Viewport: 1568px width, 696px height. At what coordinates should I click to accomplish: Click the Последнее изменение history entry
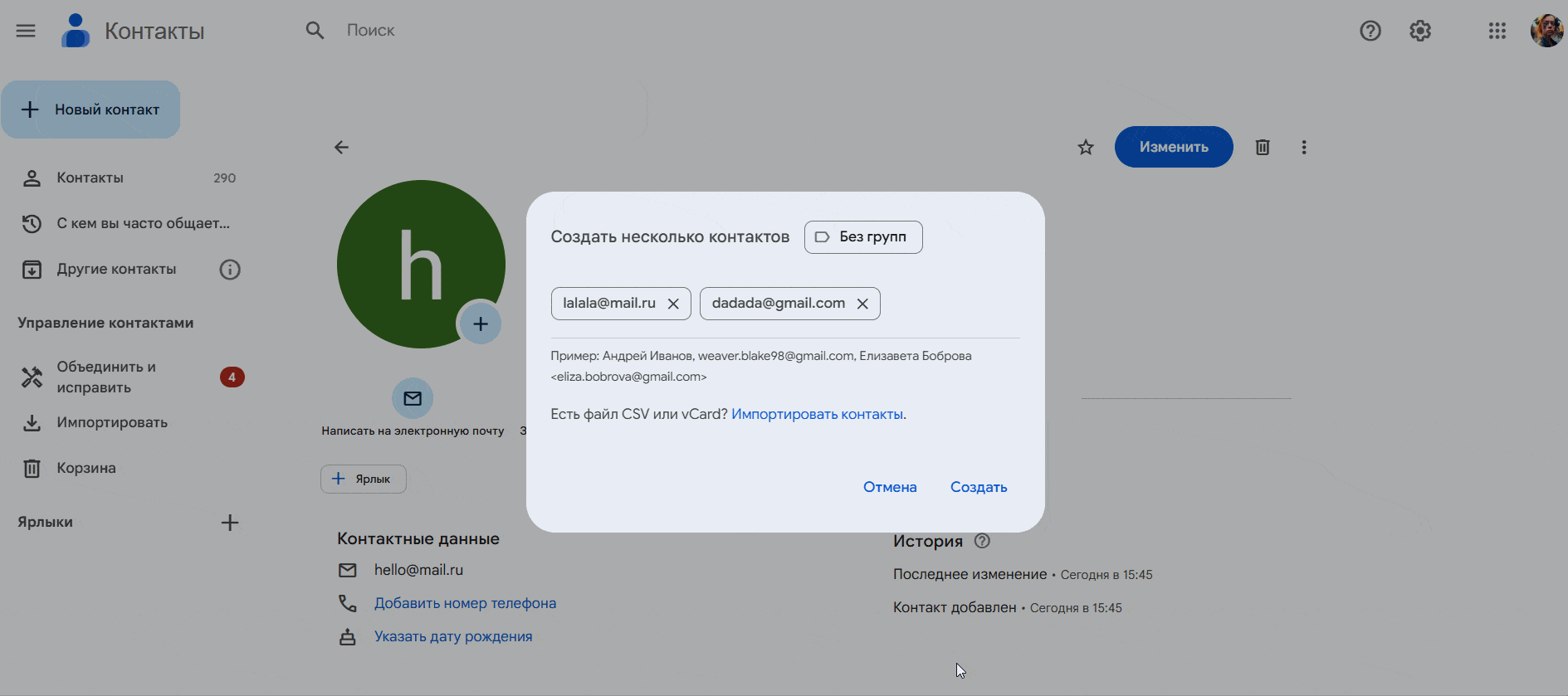pos(1023,574)
